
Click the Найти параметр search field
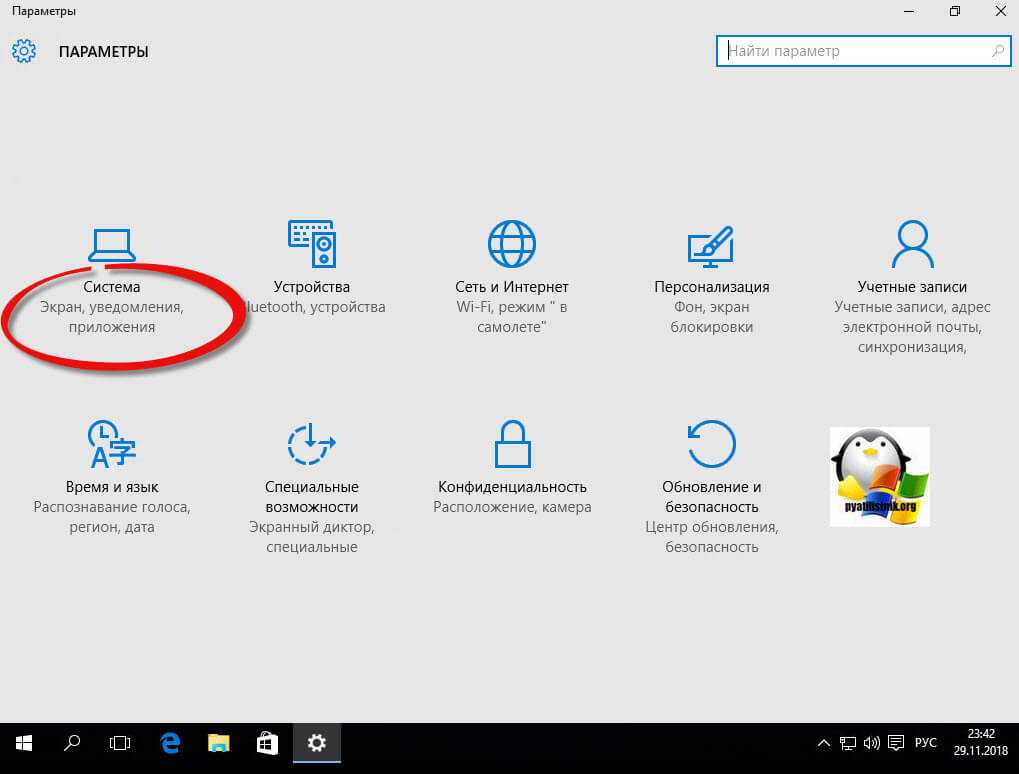click(x=855, y=51)
